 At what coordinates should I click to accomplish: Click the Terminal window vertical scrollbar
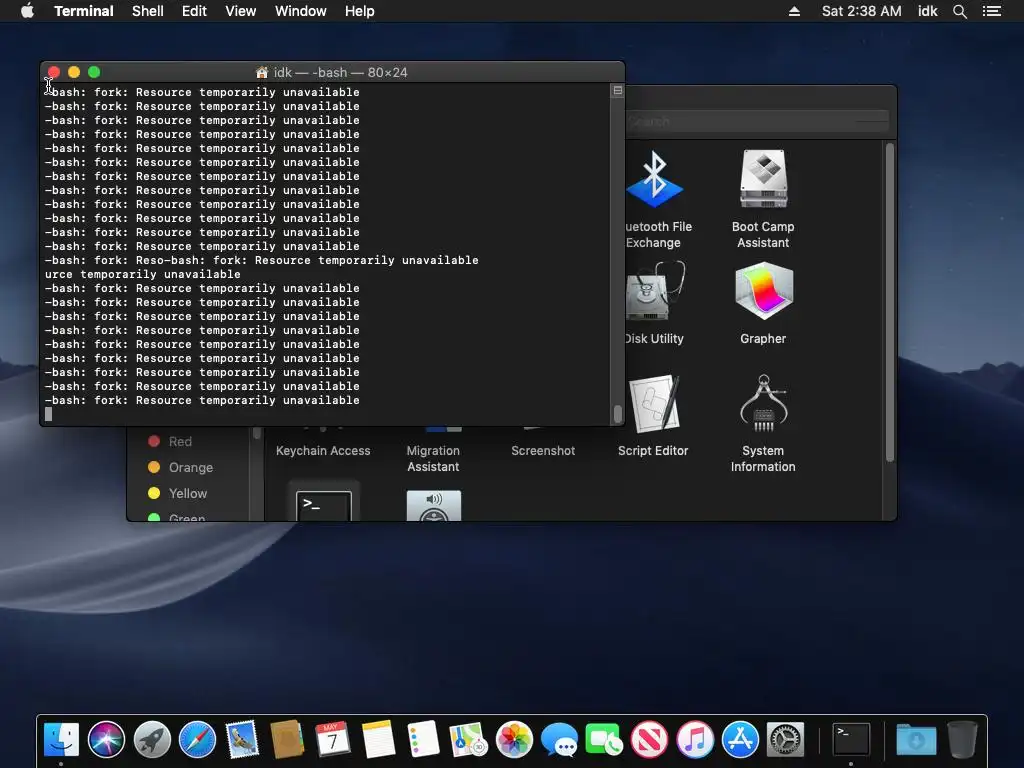(x=617, y=413)
